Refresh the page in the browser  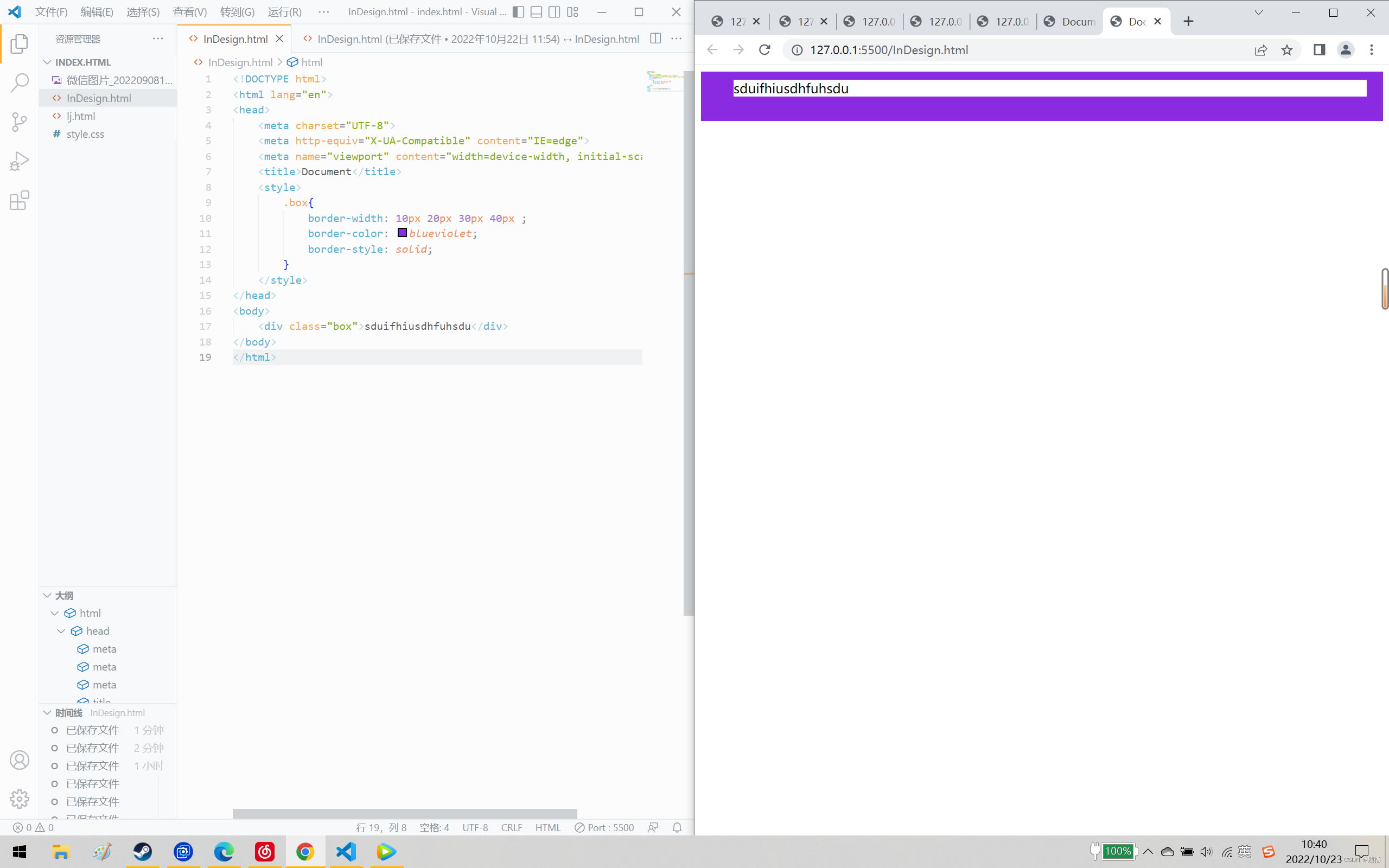pos(764,50)
